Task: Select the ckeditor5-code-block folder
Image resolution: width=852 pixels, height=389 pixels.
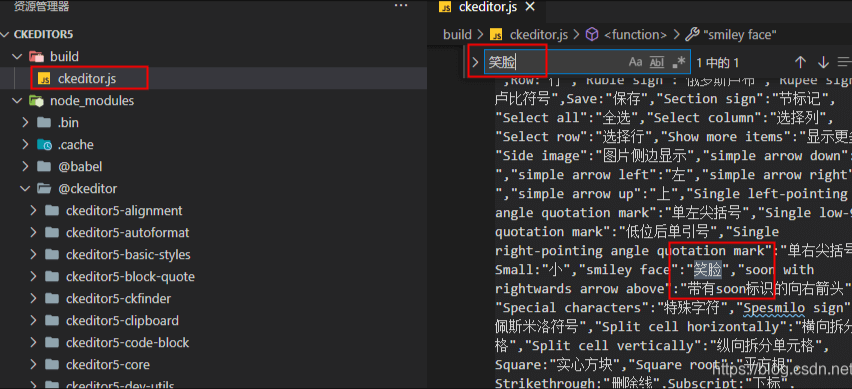Action: (127, 343)
